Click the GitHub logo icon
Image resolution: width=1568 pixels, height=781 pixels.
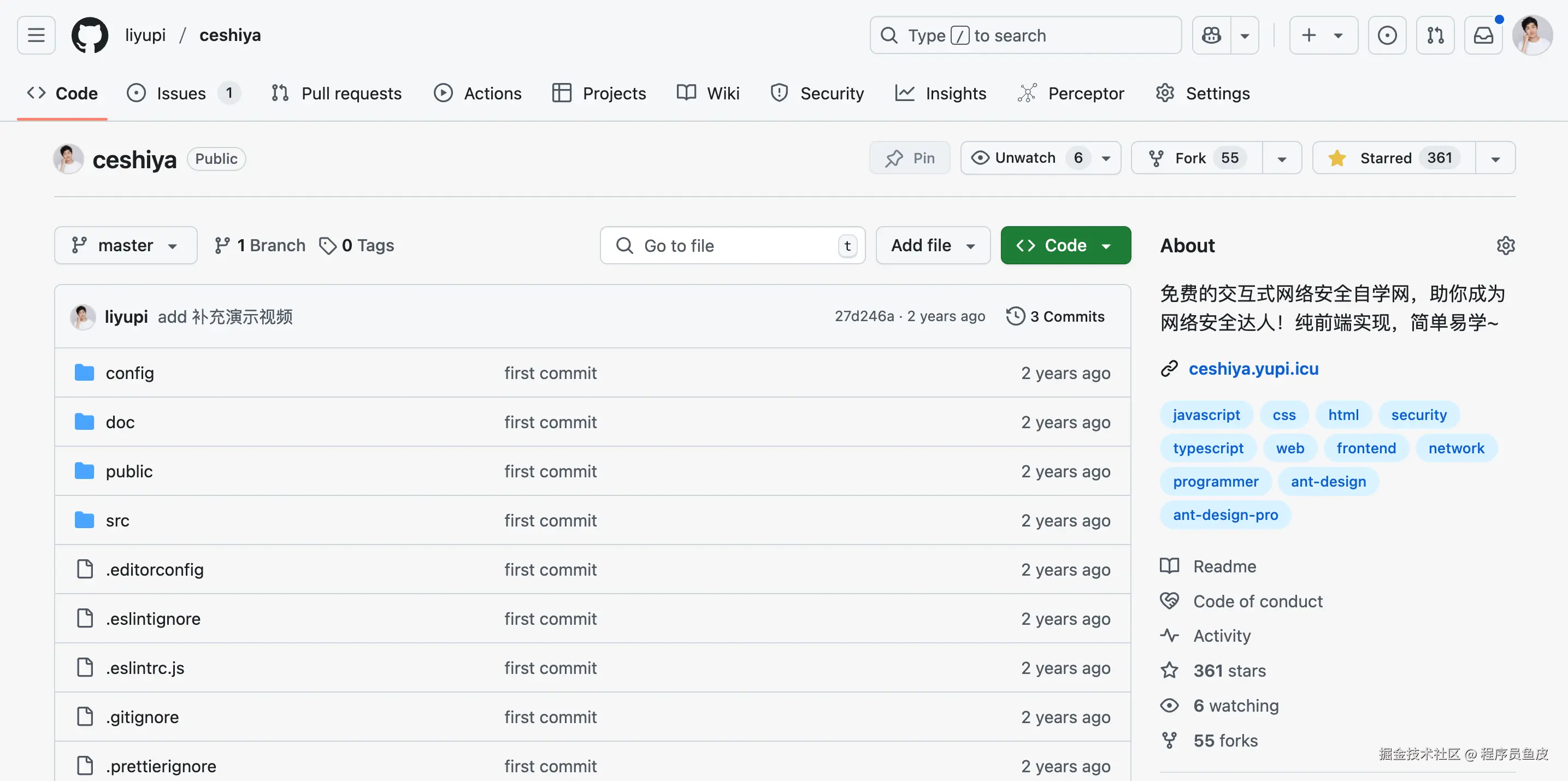click(90, 35)
